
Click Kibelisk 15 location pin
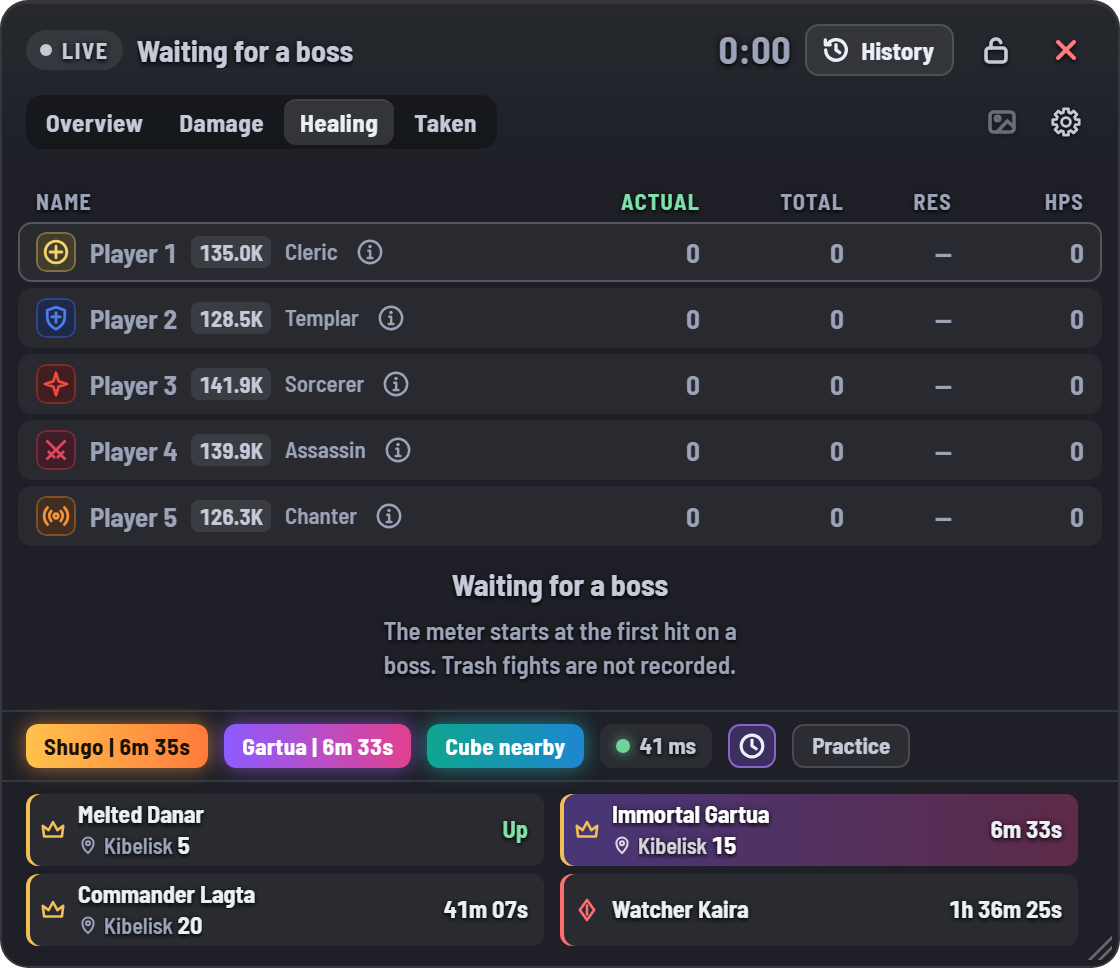pos(622,846)
